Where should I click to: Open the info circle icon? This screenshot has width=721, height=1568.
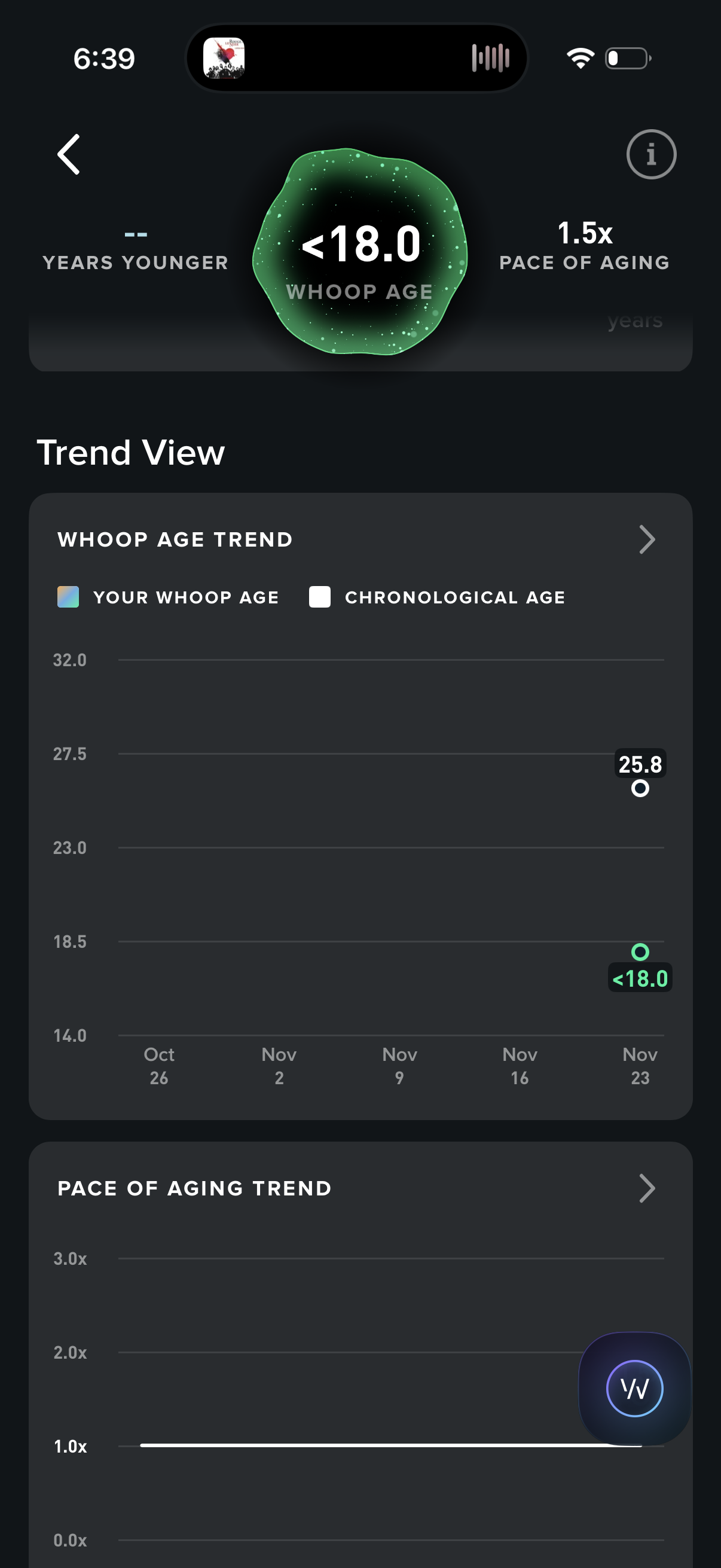click(x=650, y=155)
